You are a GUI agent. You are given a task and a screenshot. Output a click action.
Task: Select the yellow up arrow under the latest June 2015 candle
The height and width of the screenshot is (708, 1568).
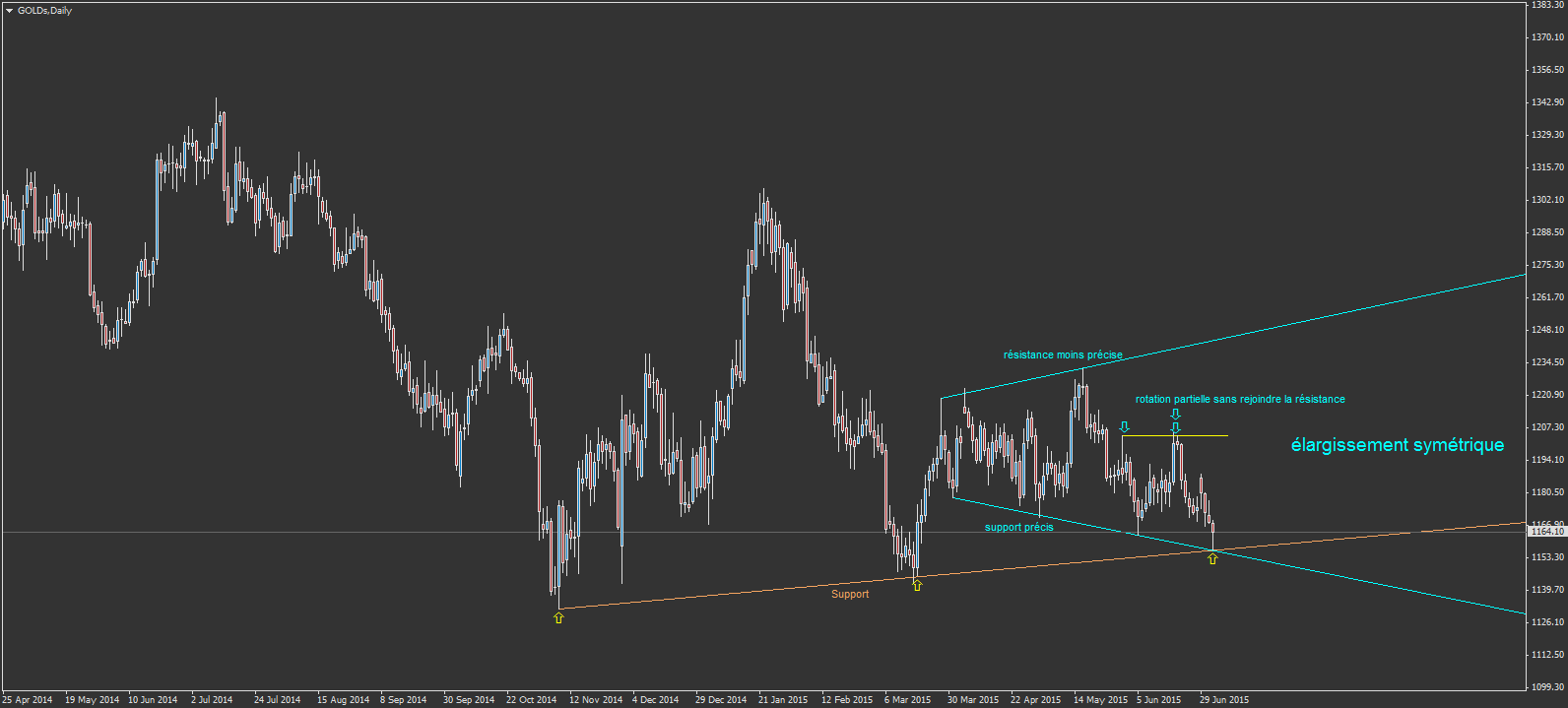[1212, 558]
